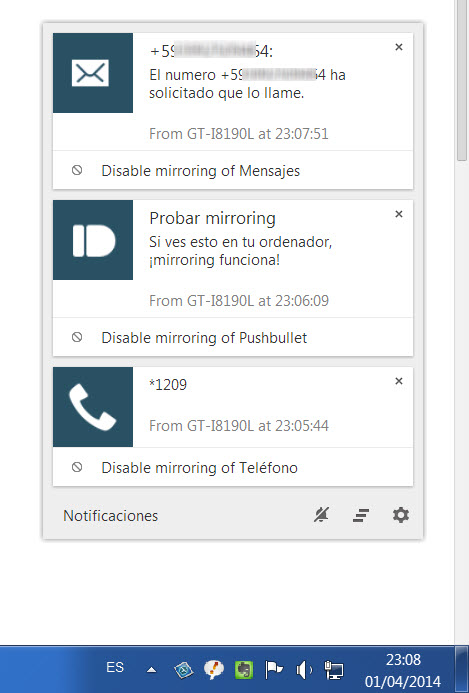The height and width of the screenshot is (693, 469).
Task: Dismiss the *1209 call notification
Action: (x=399, y=381)
